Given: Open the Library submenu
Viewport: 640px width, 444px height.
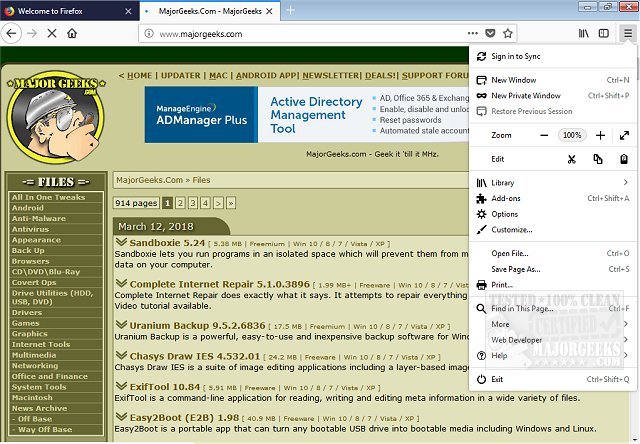Looking at the screenshot, I should 553,183.
